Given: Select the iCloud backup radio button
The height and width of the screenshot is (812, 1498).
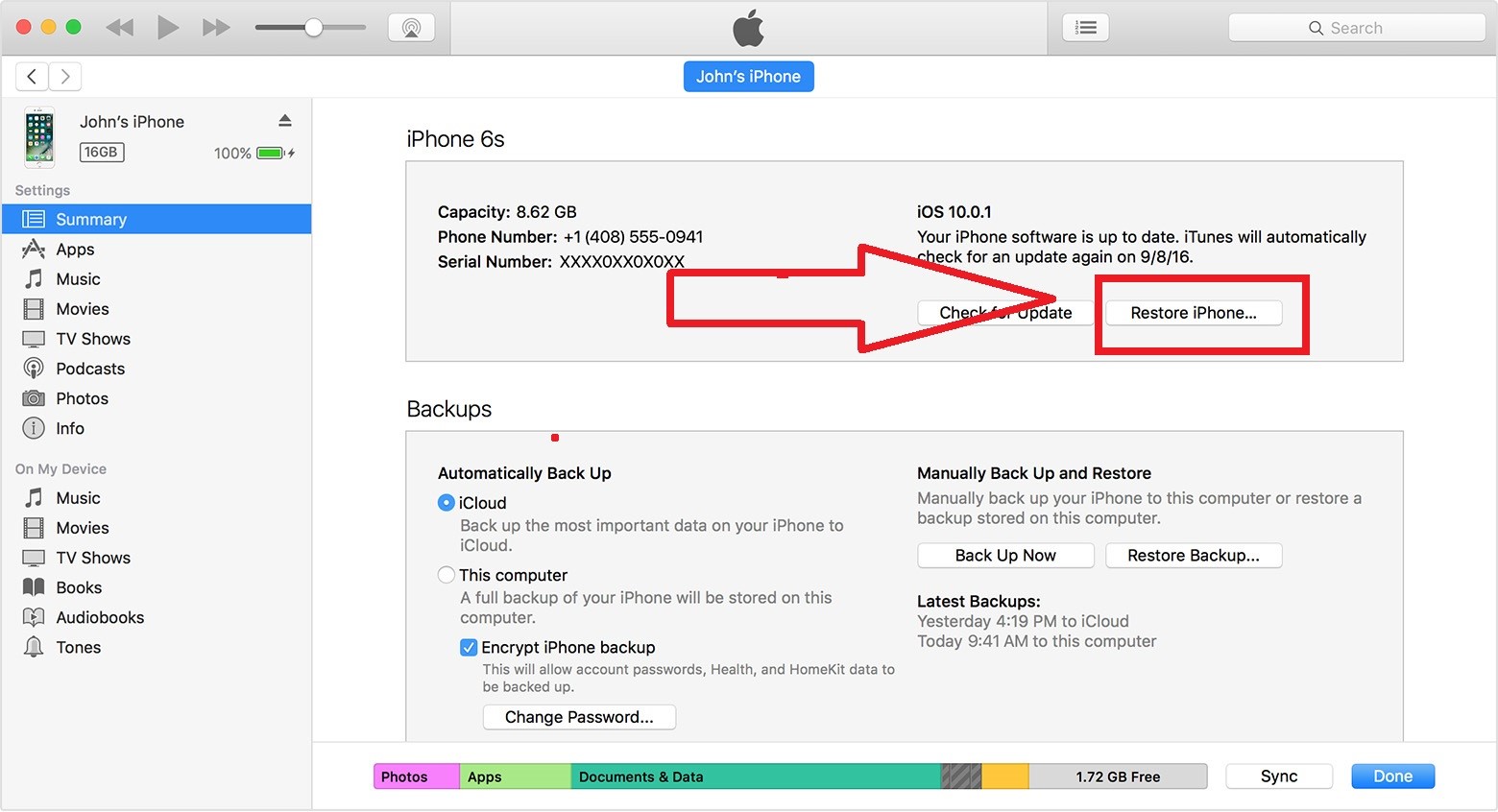Looking at the screenshot, I should [x=447, y=503].
